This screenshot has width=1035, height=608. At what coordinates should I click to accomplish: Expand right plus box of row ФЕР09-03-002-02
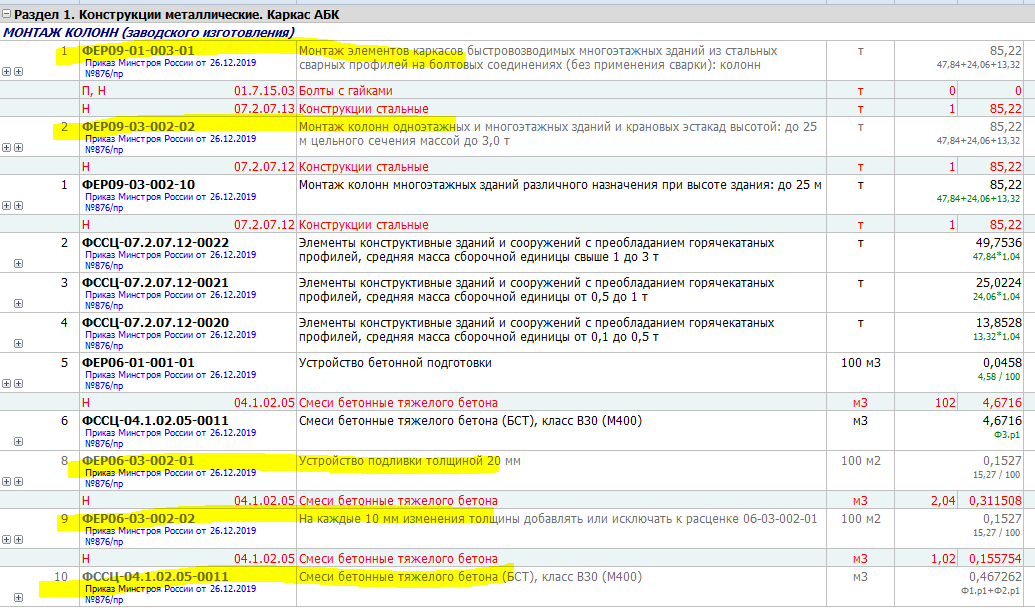click(18, 147)
